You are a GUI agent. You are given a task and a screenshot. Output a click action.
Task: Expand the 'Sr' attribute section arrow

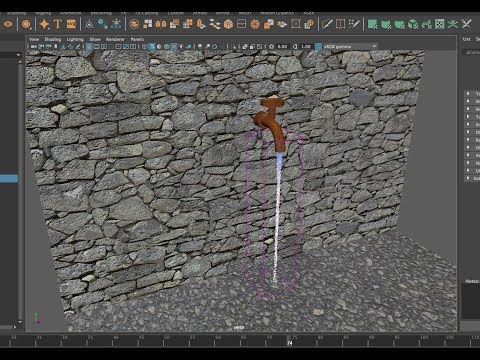click(468, 124)
